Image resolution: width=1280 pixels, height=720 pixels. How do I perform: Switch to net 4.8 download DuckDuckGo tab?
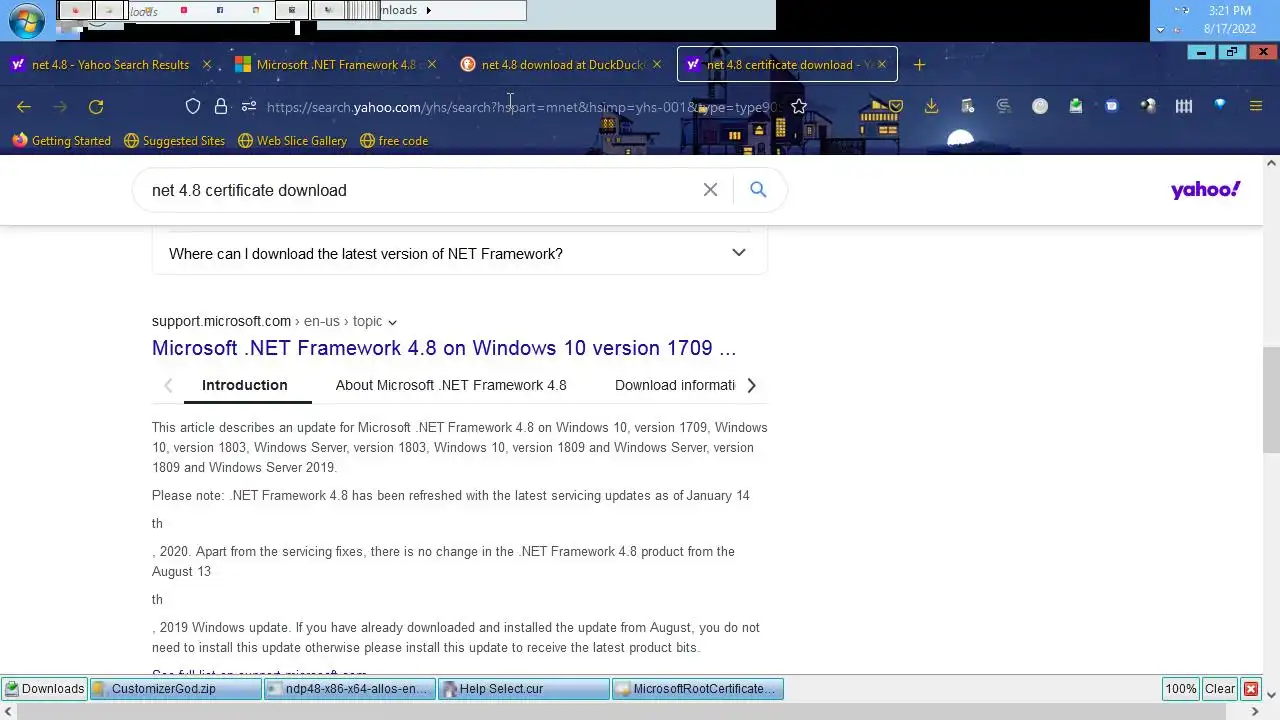(560, 65)
